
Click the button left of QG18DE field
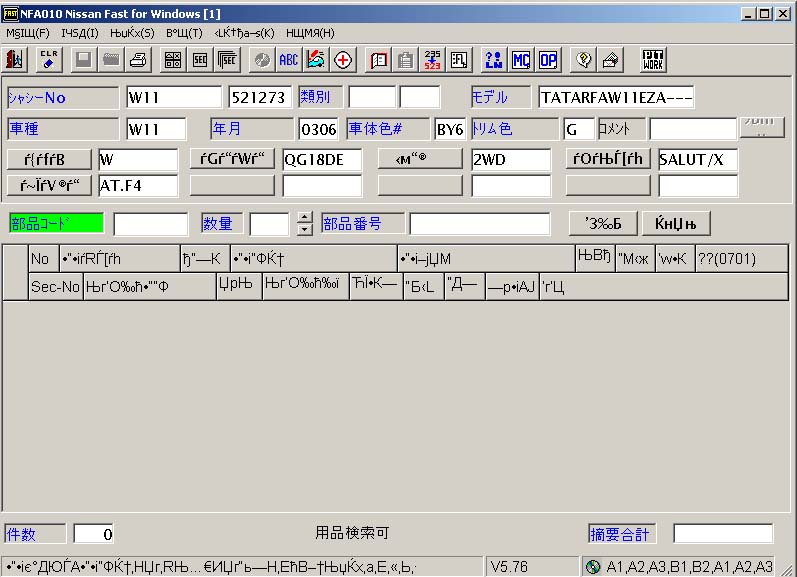[x=232, y=159]
